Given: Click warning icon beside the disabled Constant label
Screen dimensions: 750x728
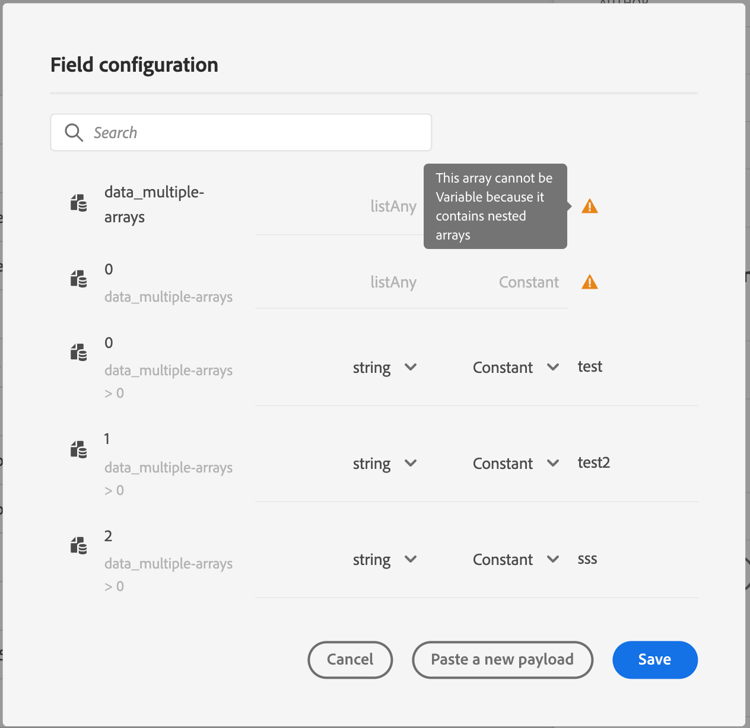Looking at the screenshot, I should pos(590,282).
